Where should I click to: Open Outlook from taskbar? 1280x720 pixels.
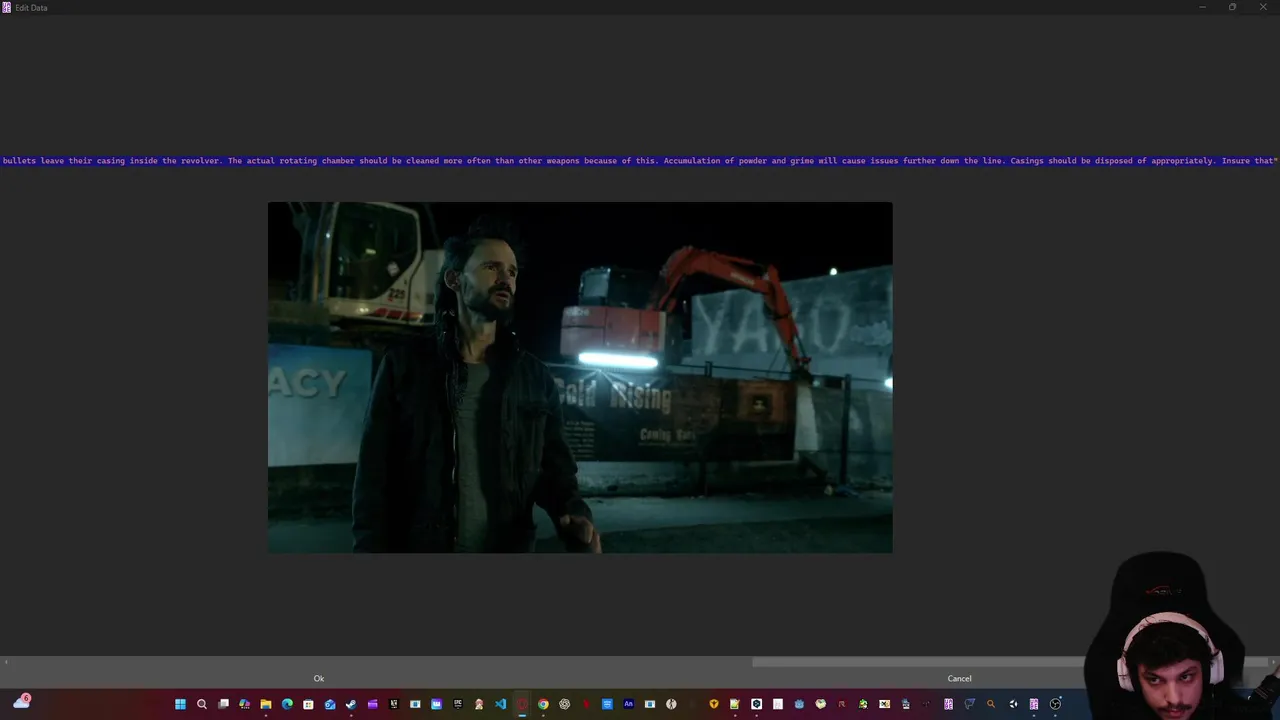330,704
